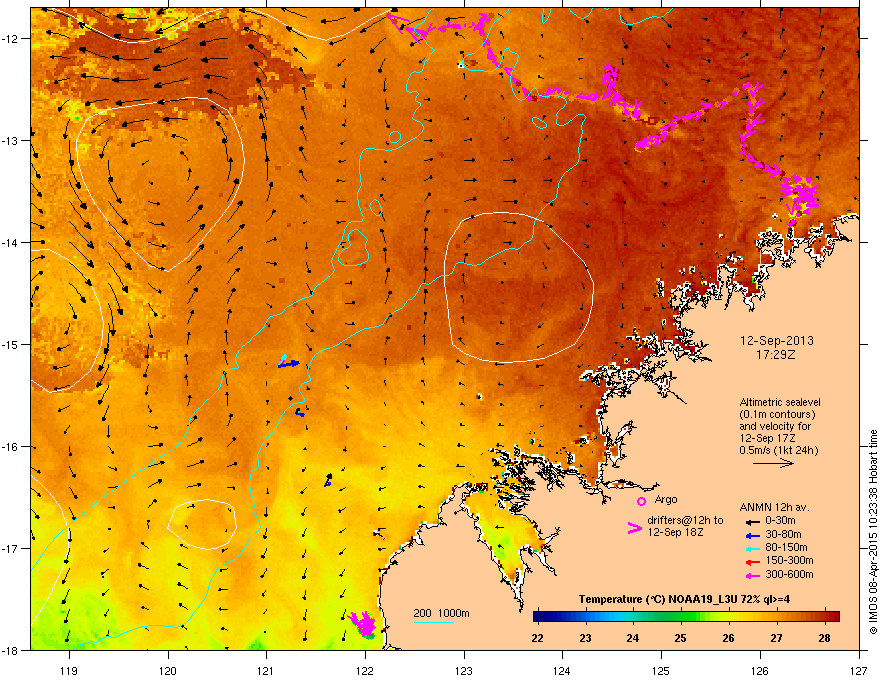Click the longitude axis label 123
880x680 pixels.
pos(464,670)
